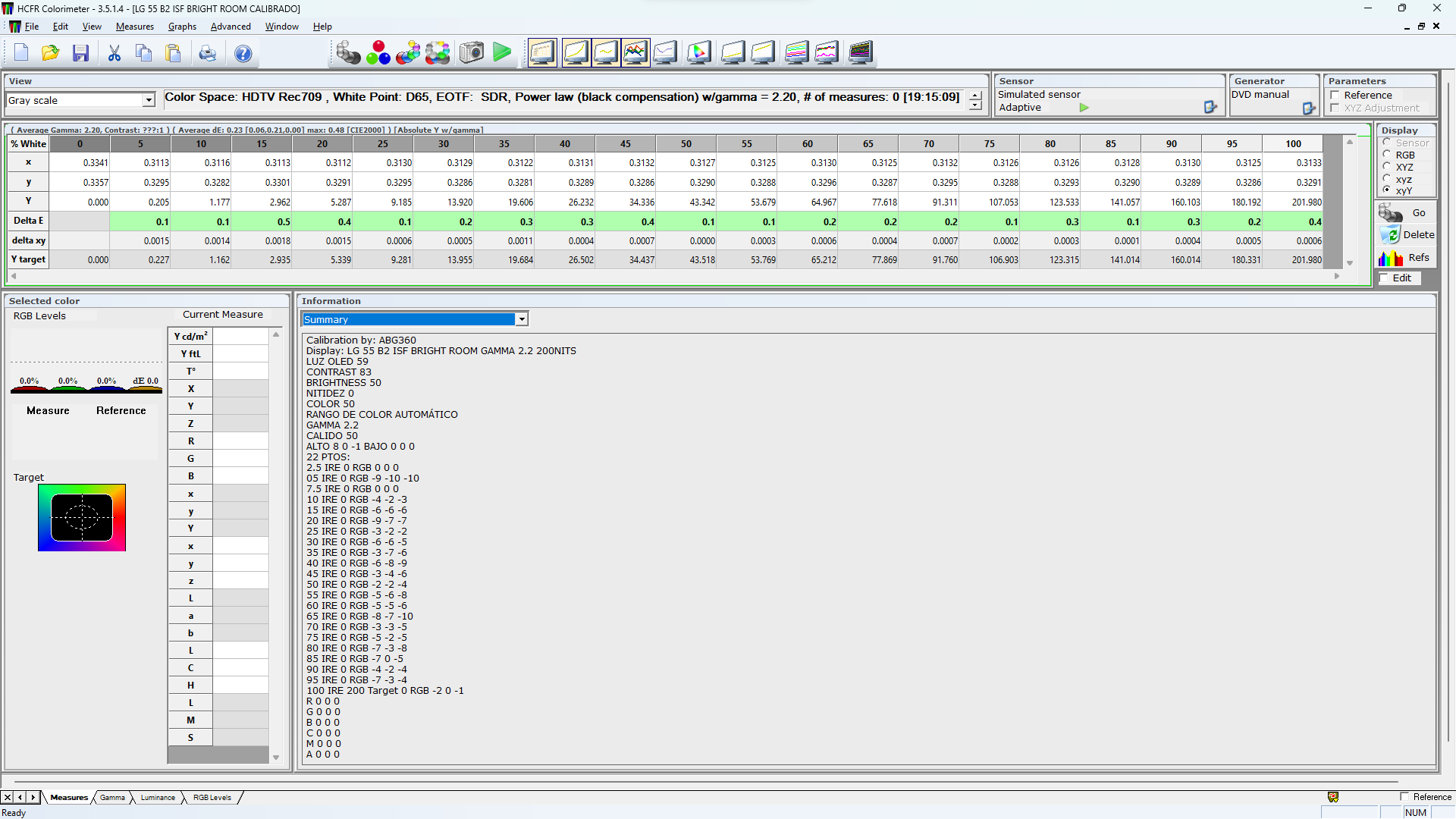Viewport: 1456px width, 819px height.
Task: Capture a free measure with the camera icon
Action: click(x=471, y=53)
